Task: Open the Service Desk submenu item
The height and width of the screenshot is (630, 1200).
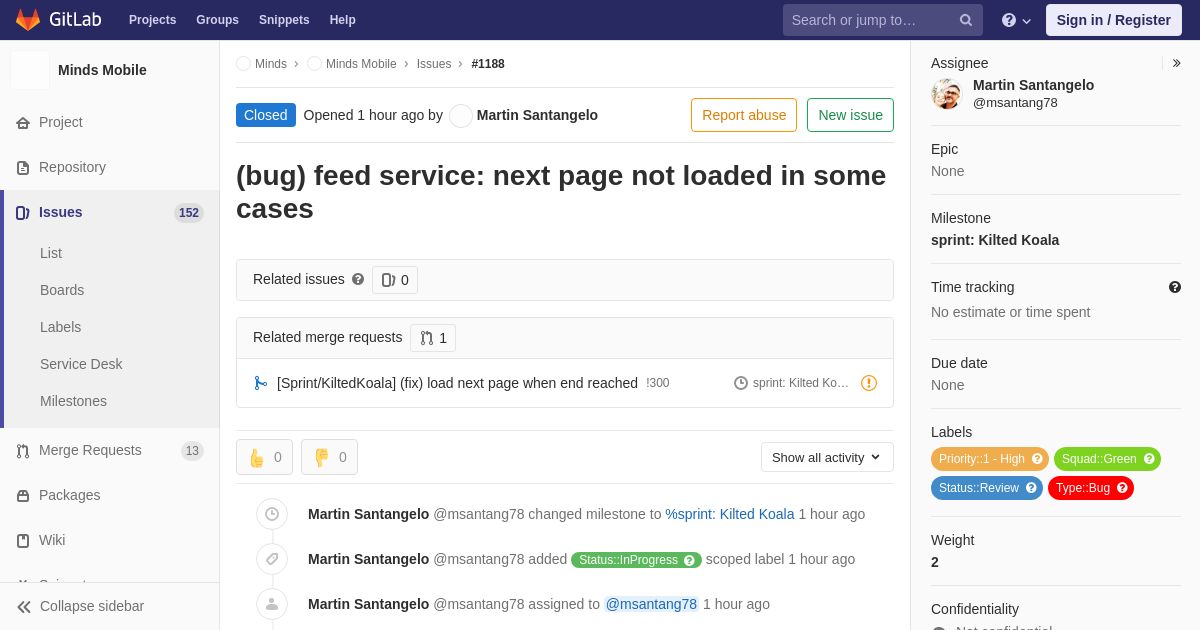Action: pyautogui.click(x=81, y=364)
